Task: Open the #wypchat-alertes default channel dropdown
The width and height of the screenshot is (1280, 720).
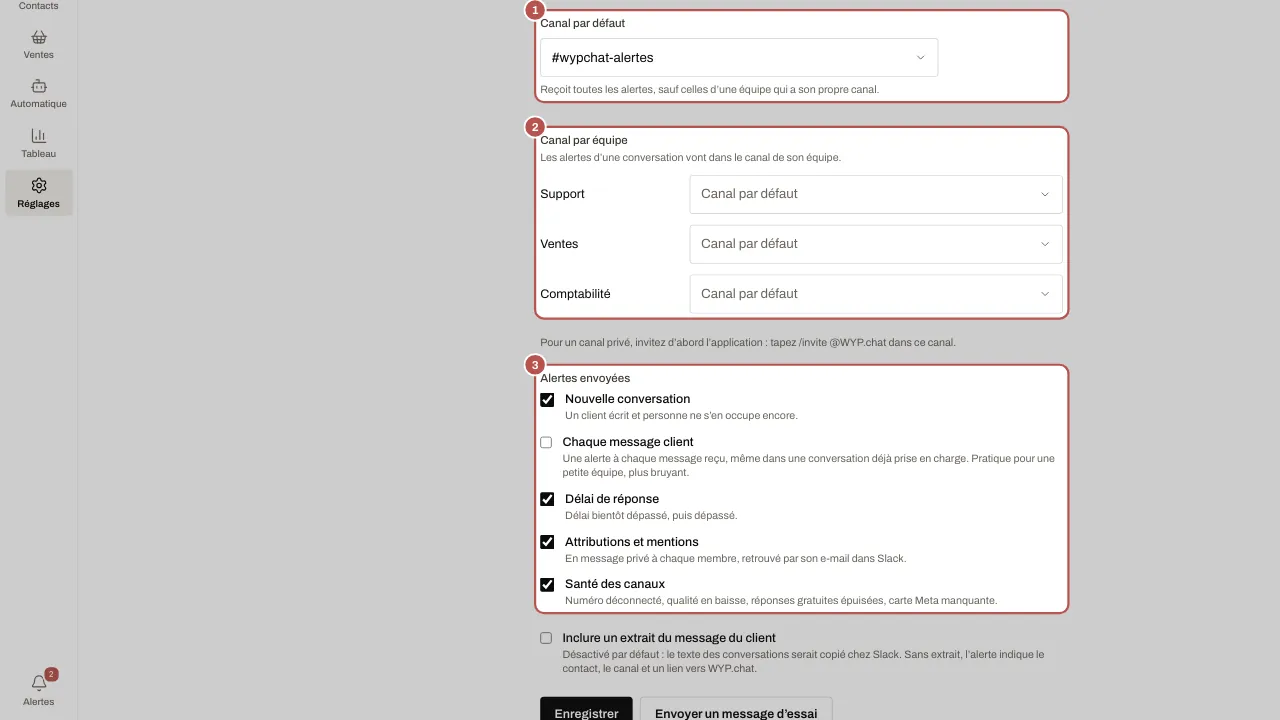Action: pyautogui.click(x=739, y=57)
